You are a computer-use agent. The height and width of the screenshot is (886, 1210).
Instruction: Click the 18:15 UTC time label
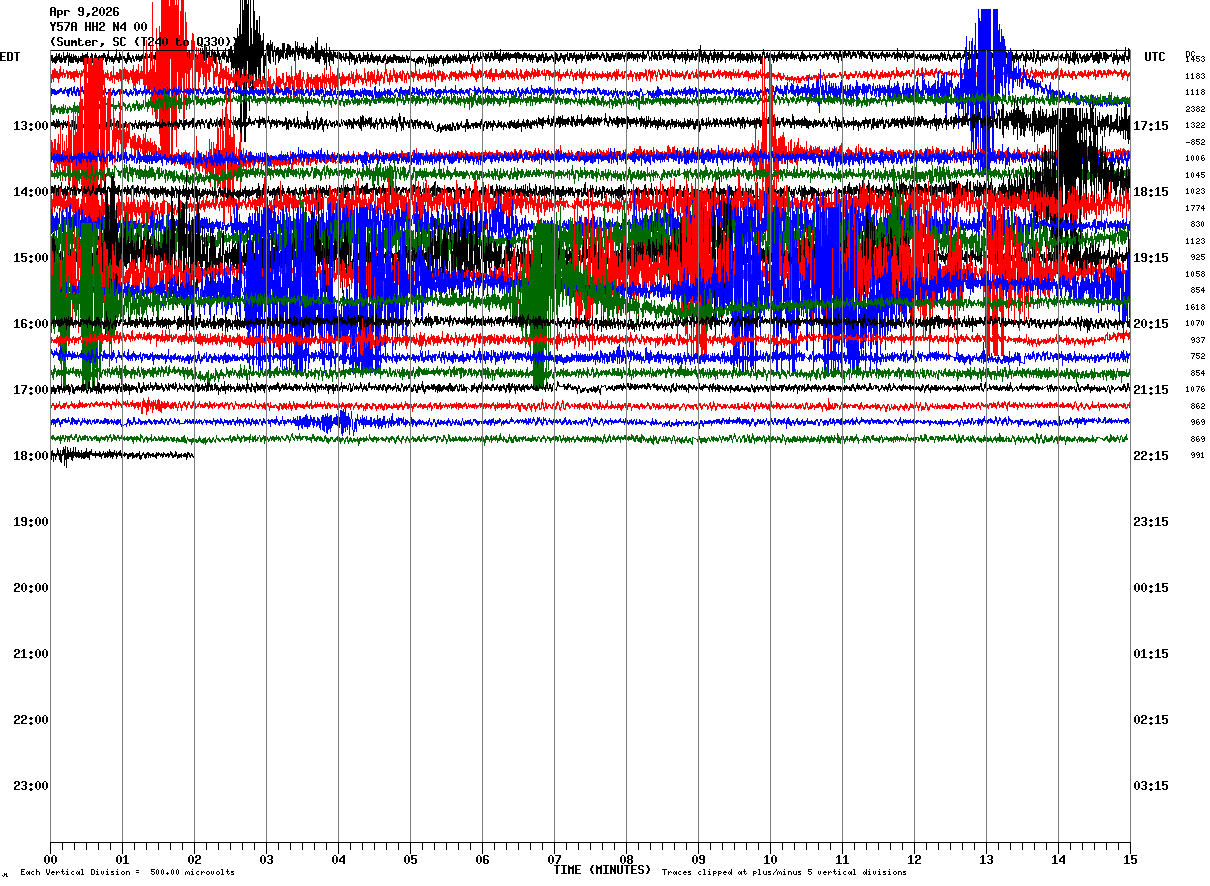(1152, 192)
